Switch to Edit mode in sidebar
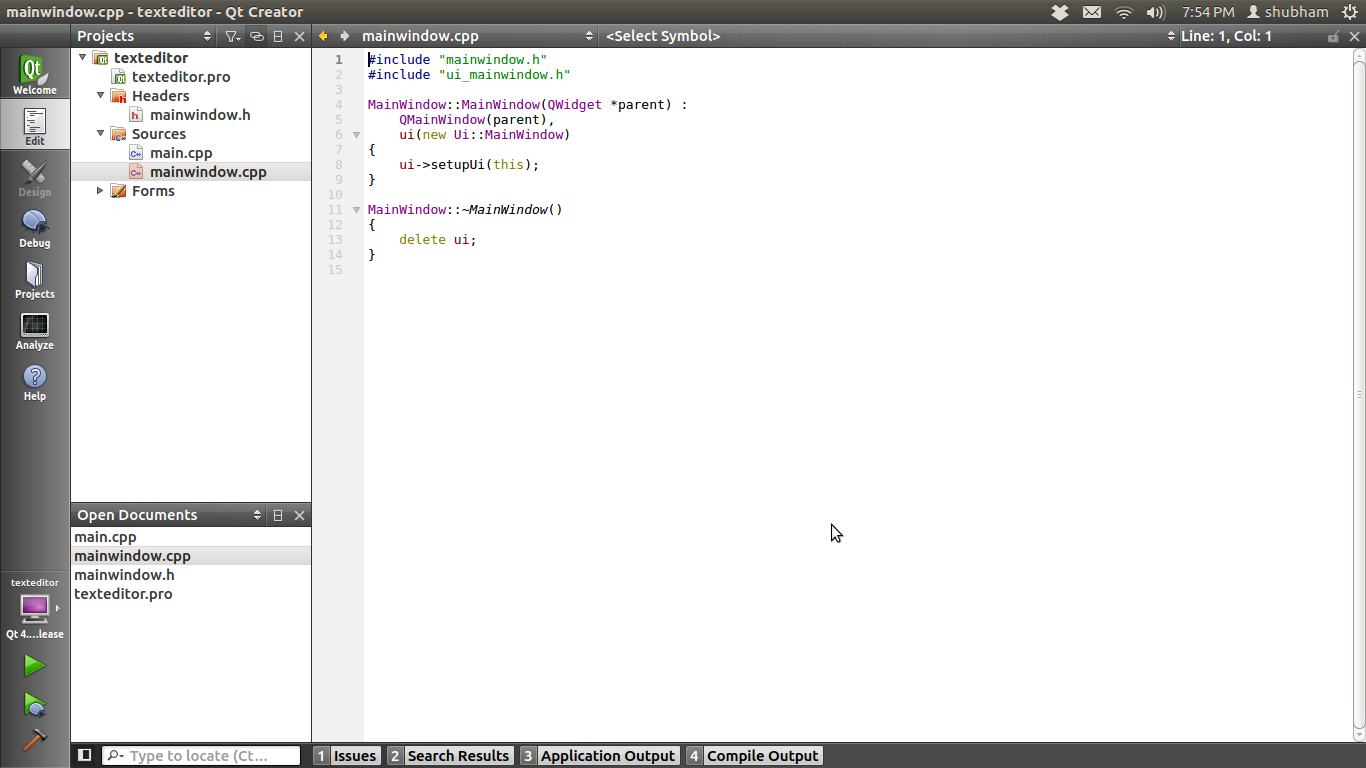 (35, 125)
